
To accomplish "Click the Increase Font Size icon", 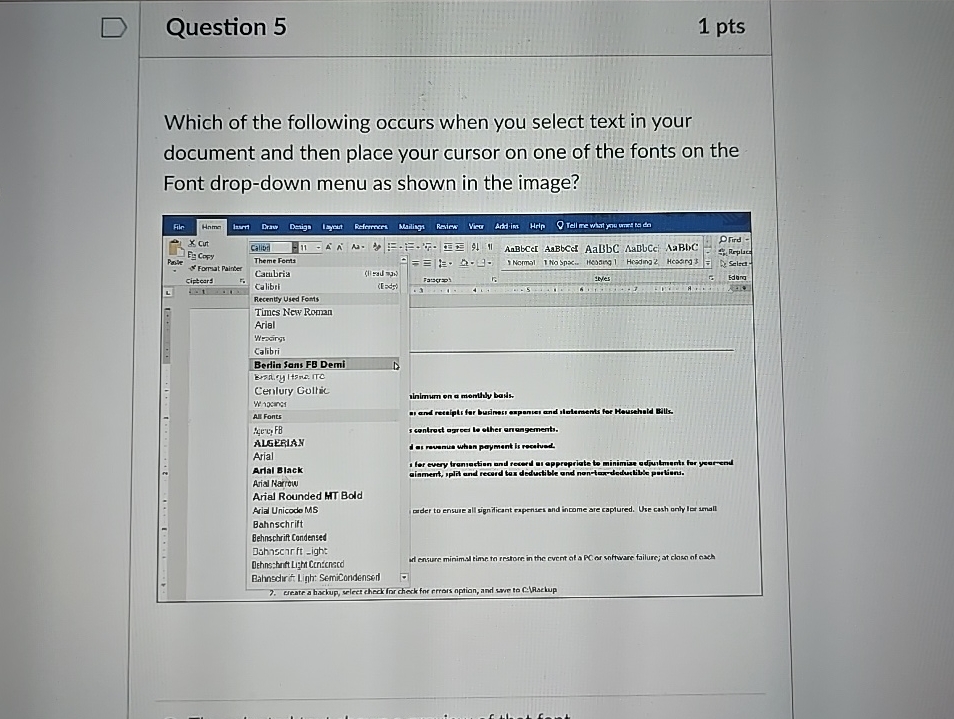I will [328, 246].
